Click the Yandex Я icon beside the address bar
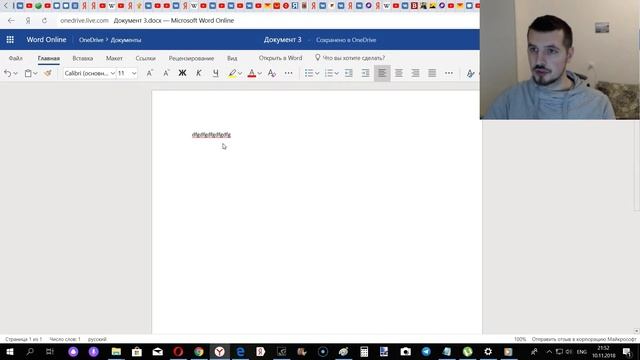640x360 pixels. pyautogui.click(x=28, y=20)
